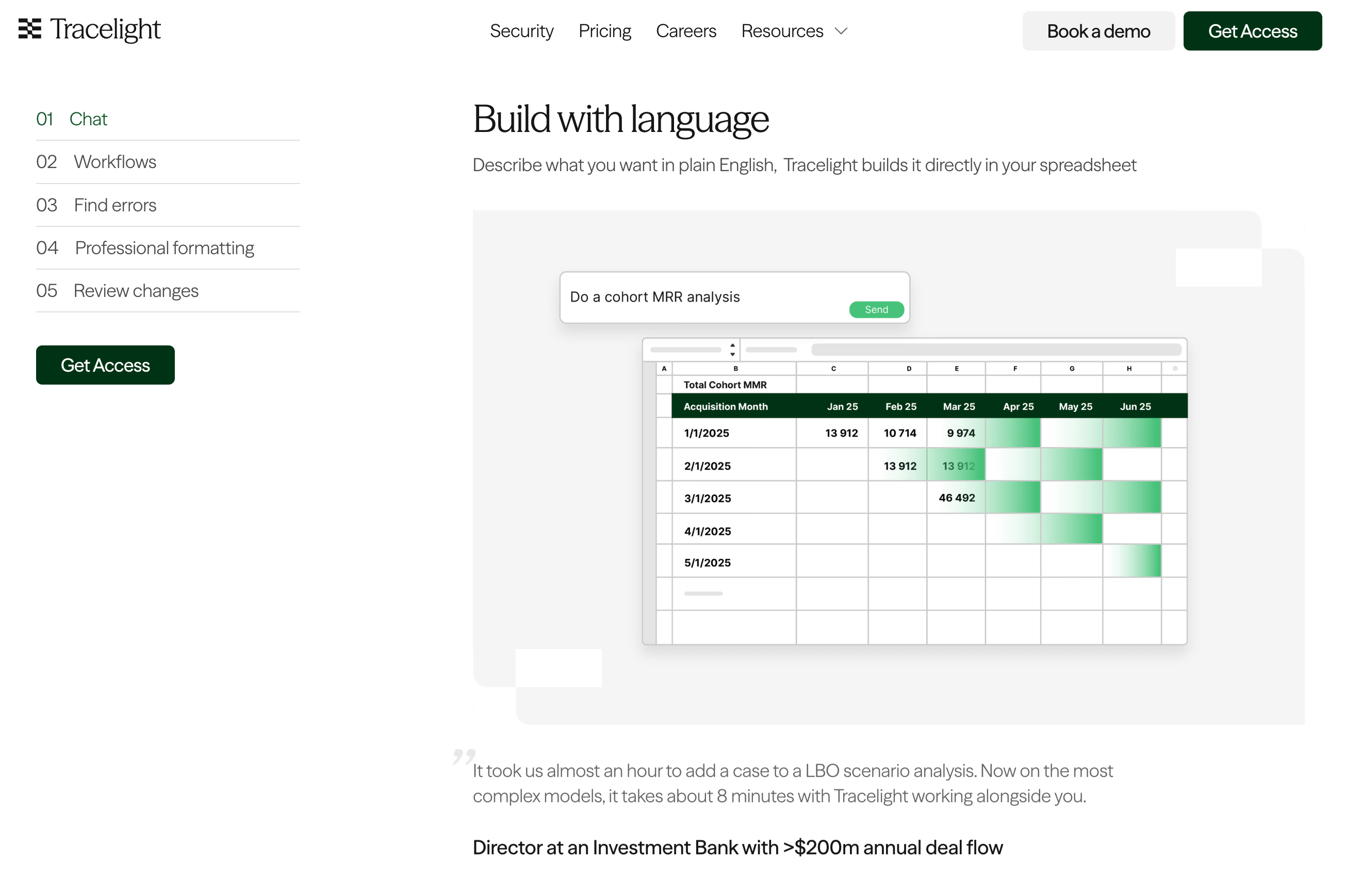Open the Security page

[521, 31]
